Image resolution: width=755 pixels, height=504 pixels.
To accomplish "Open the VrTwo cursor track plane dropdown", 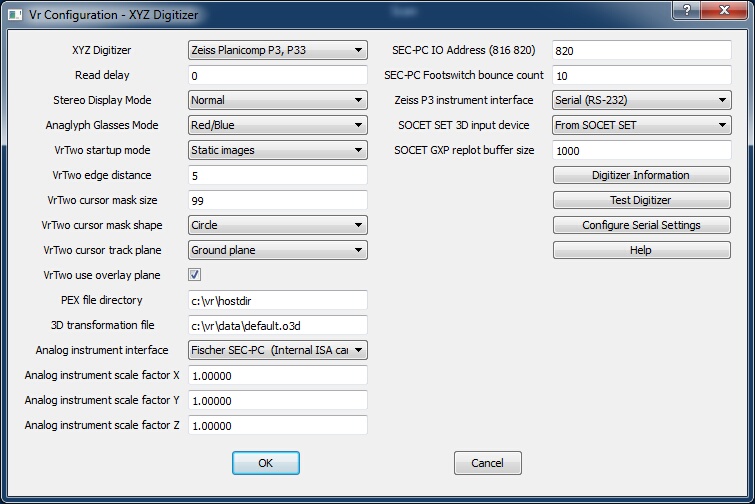I will [277, 250].
